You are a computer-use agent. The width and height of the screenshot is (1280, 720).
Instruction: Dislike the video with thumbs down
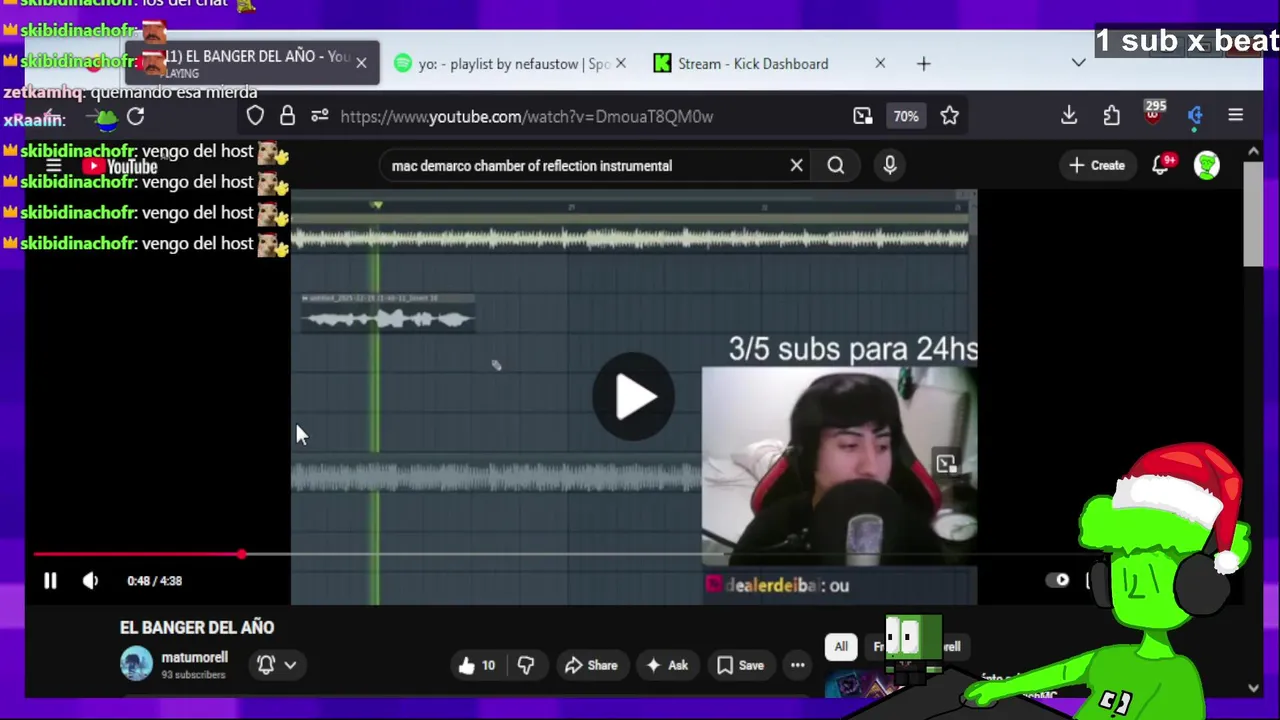[x=526, y=665]
